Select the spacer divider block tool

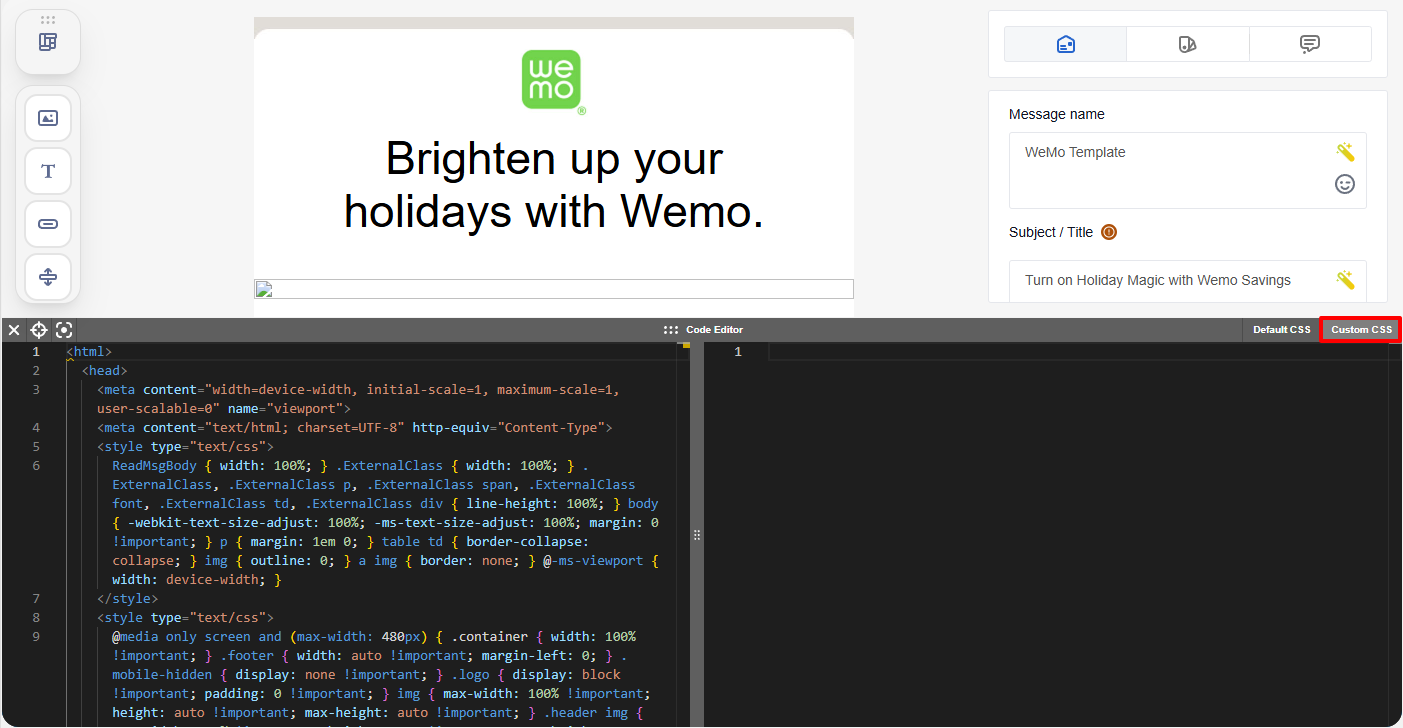48,277
